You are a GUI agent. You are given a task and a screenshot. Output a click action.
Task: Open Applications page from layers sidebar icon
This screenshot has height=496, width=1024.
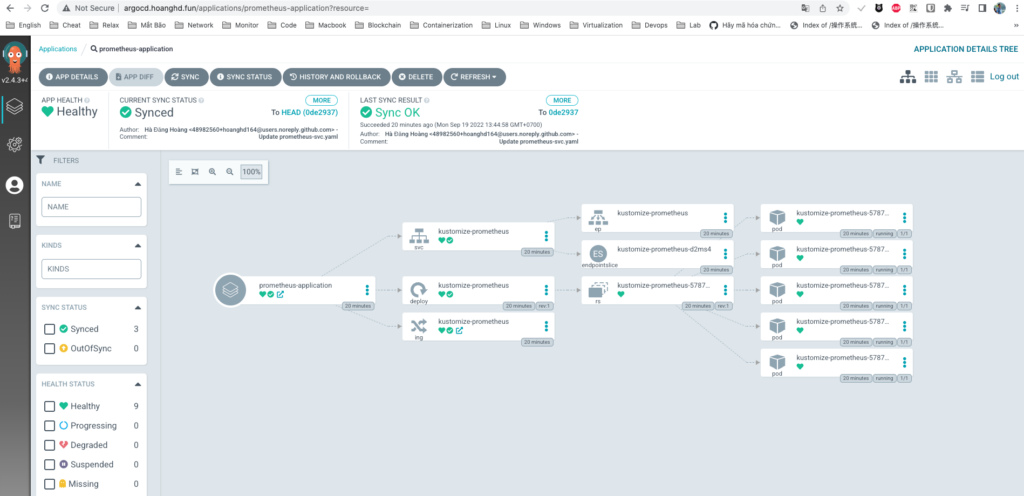[14, 107]
